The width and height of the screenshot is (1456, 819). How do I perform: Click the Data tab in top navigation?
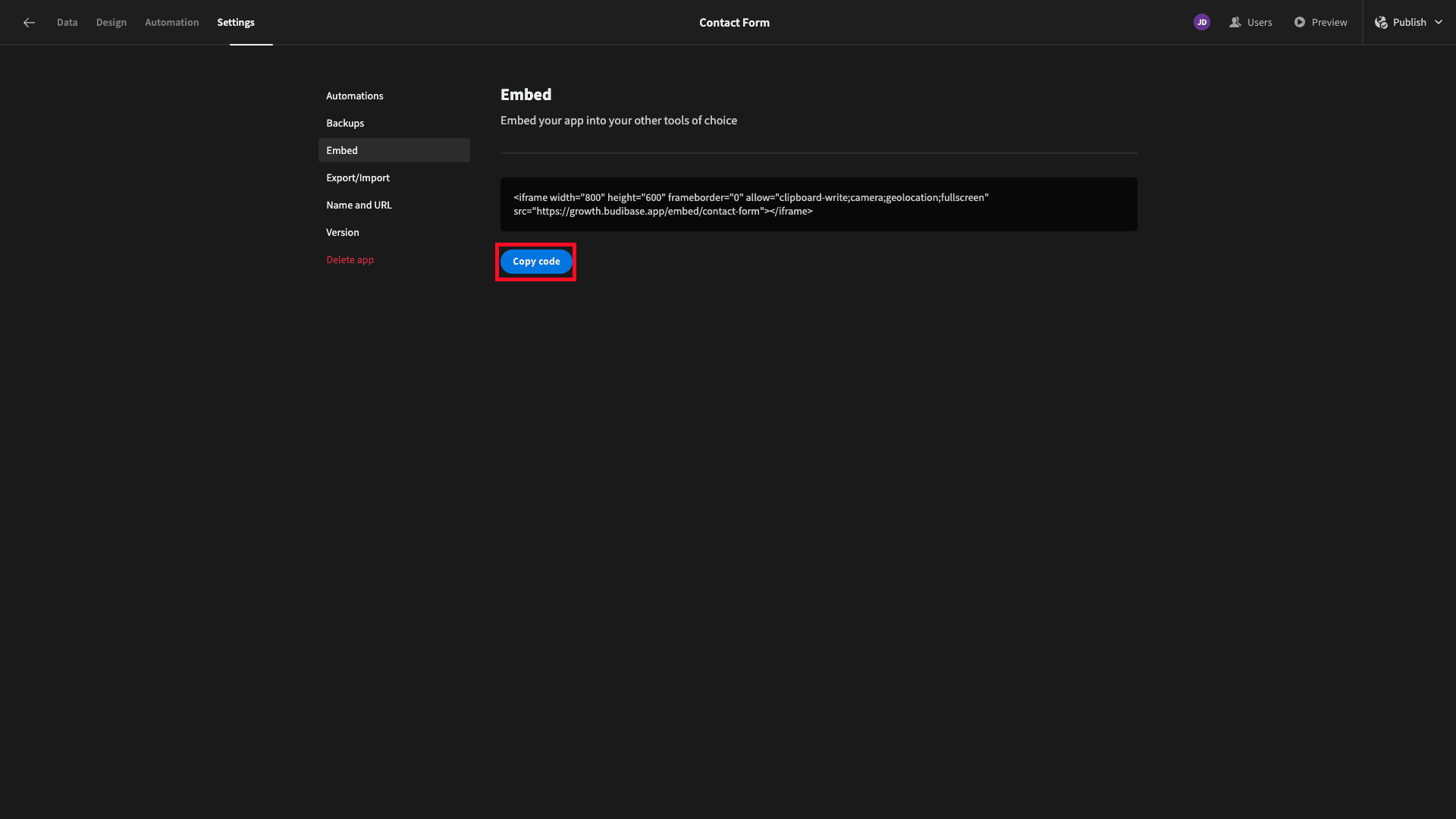tap(67, 22)
